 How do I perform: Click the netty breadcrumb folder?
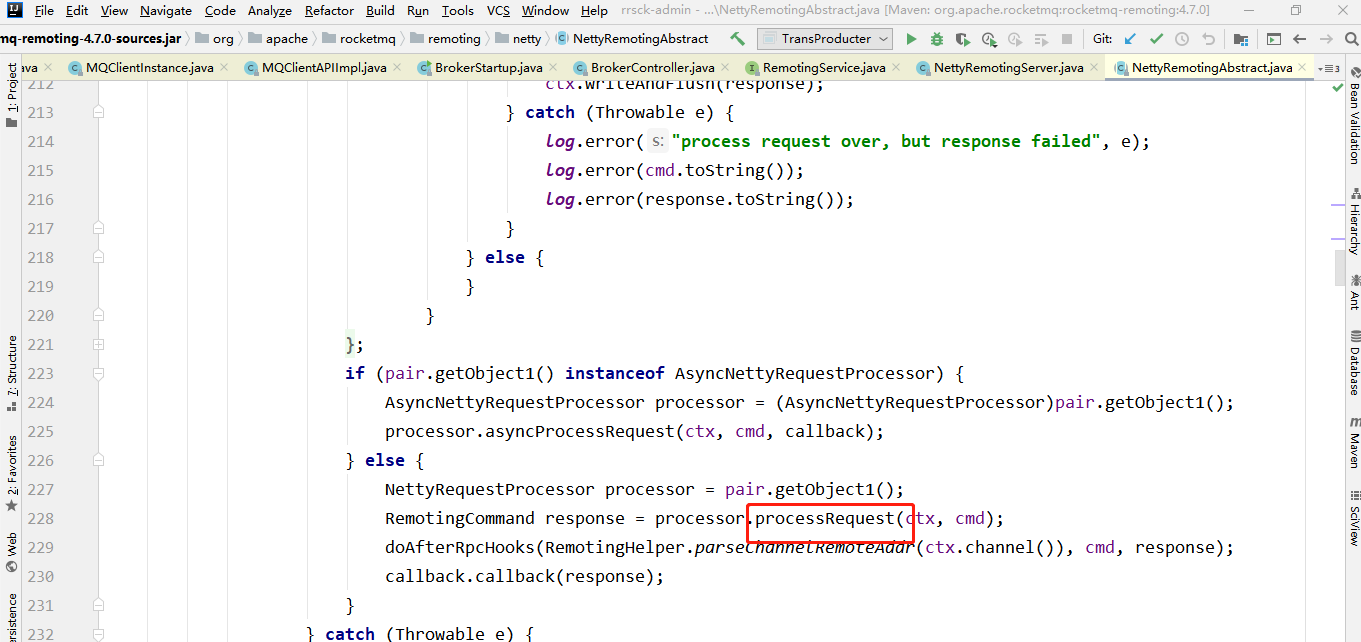pyautogui.click(x=517, y=39)
